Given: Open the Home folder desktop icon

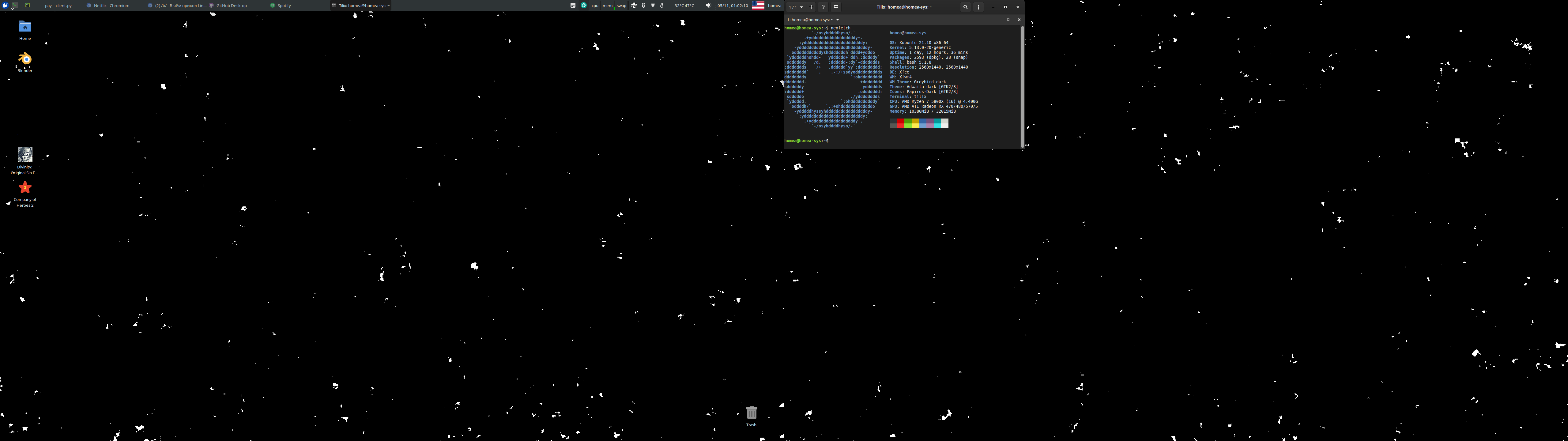Looking at the screenshot, I should pos(25,30).
